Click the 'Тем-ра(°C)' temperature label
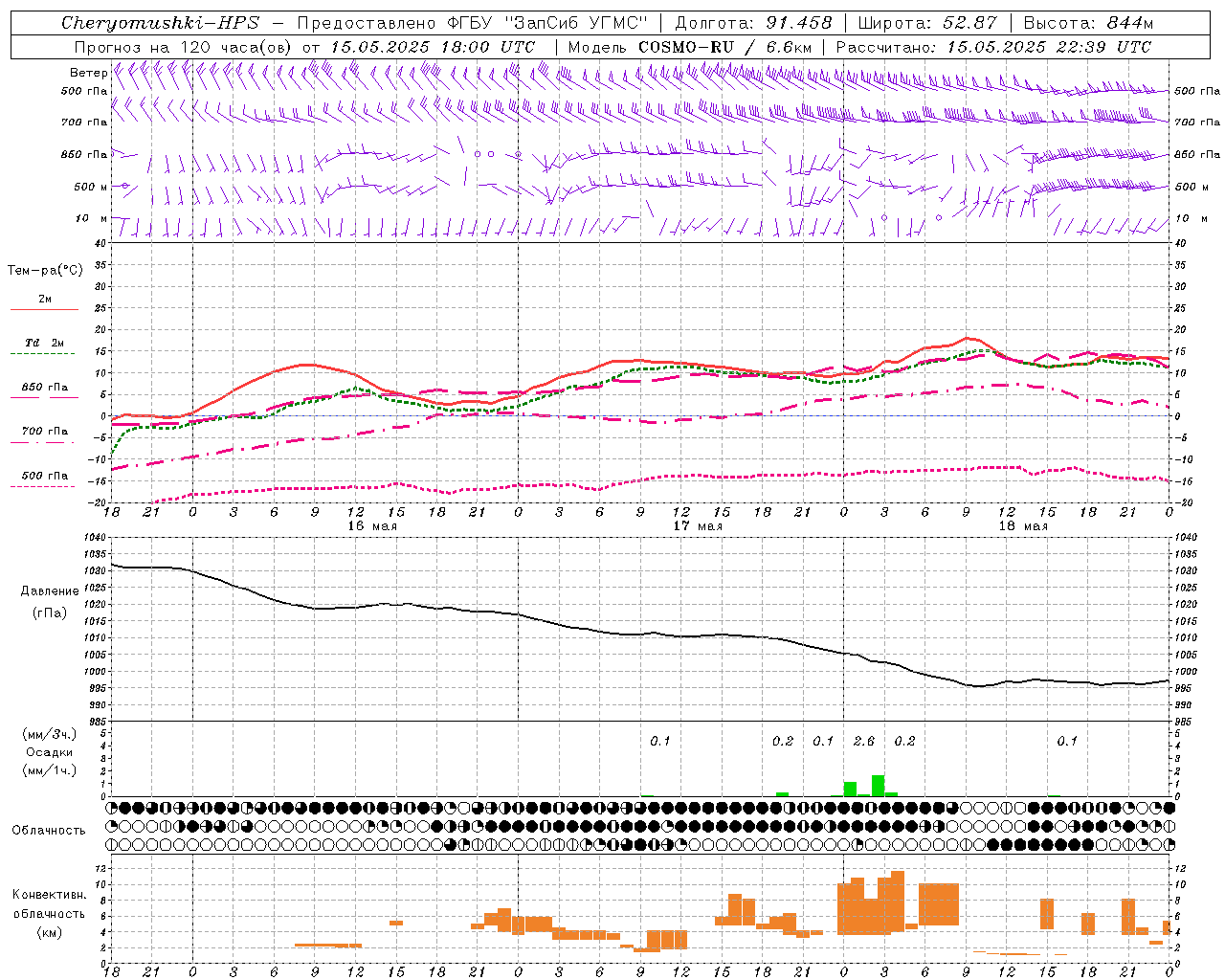Image resolution: width=1225 pixels, height=980 pixels. (x=45, y=271)
